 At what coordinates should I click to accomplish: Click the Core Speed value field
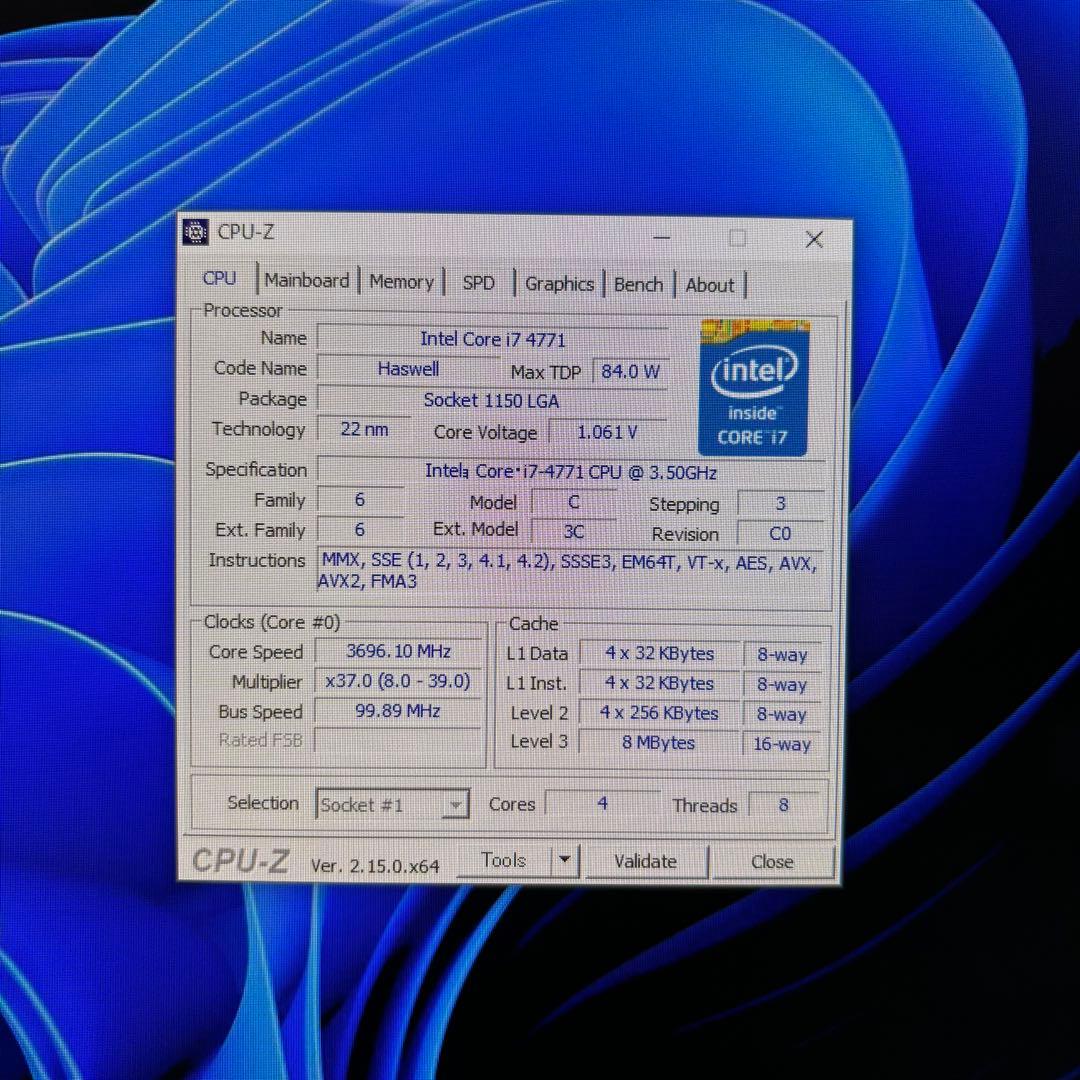point(397,651)
